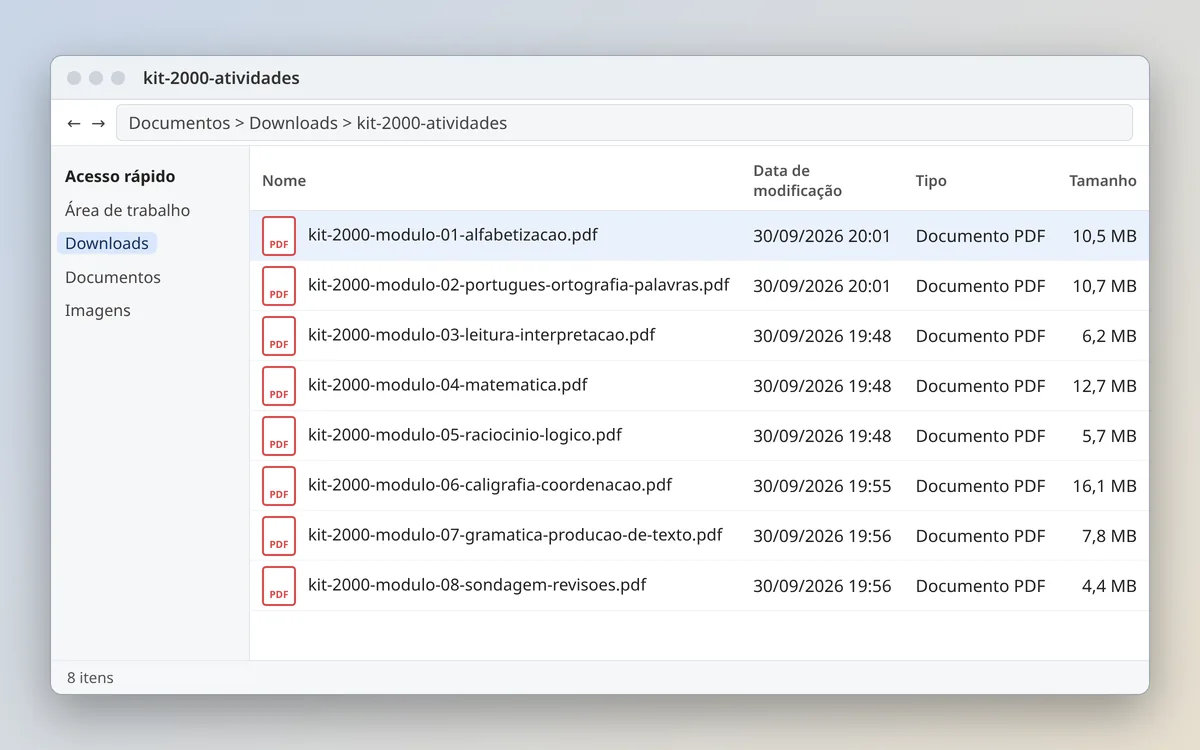
Task: Sort files by the Nome column header
Action: [284, 181]
